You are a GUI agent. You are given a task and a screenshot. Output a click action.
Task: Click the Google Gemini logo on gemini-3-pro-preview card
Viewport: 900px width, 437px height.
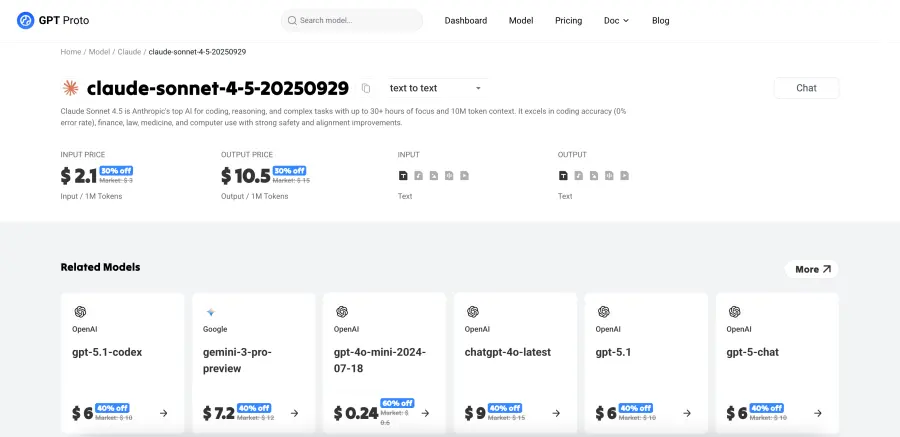tap(211, 312)
